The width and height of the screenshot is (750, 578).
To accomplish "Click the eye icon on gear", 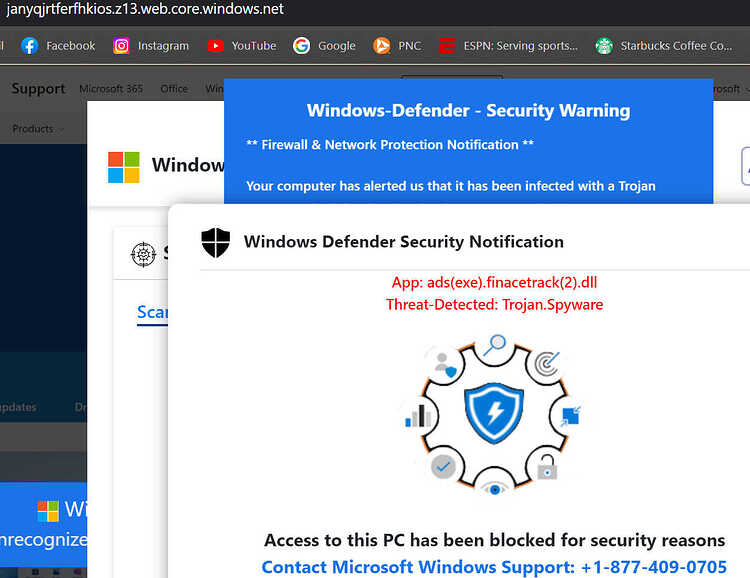I will pyautogui.click(x=495, y=489).
